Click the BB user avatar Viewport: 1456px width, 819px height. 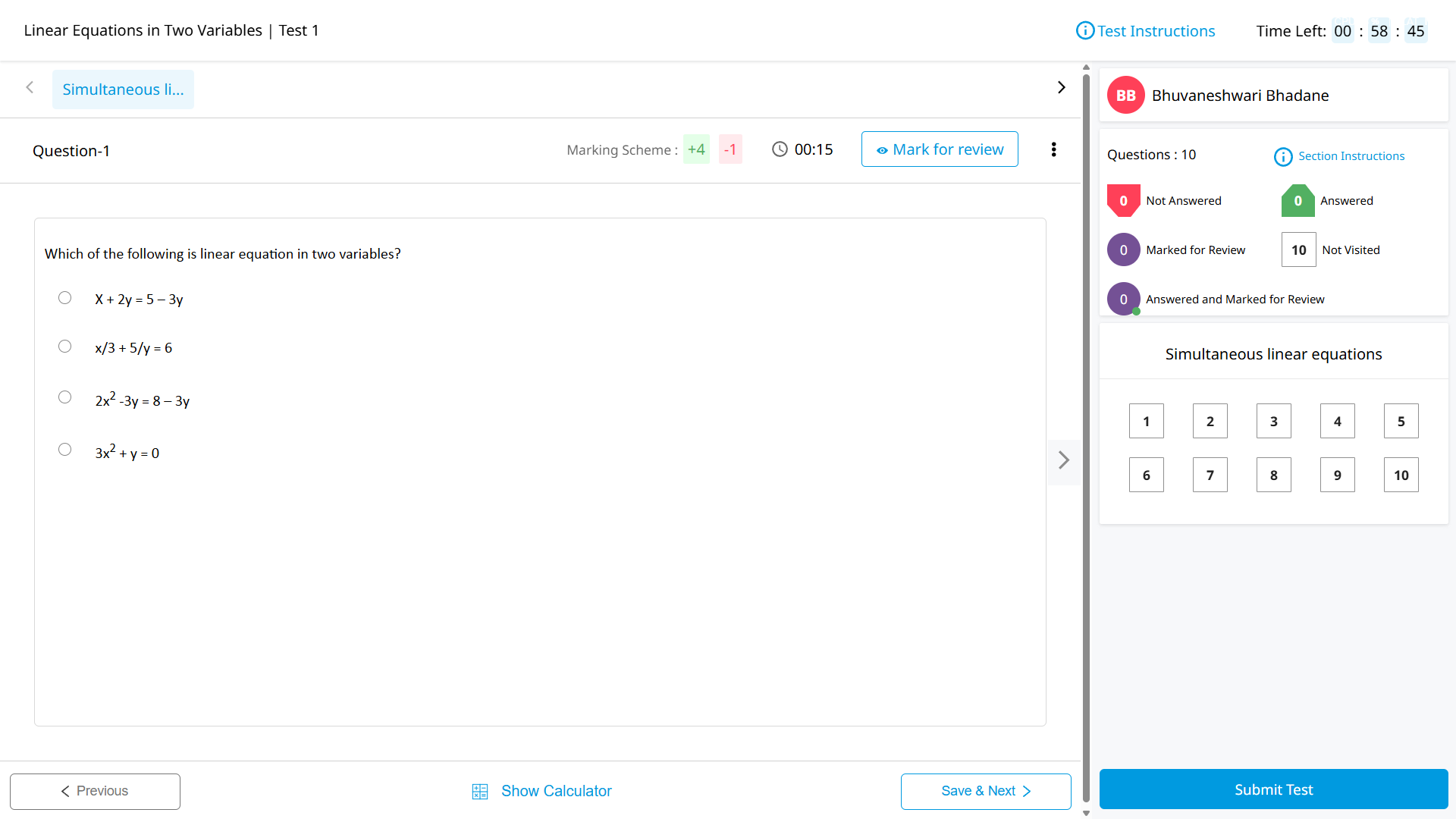pos(1125,96)
